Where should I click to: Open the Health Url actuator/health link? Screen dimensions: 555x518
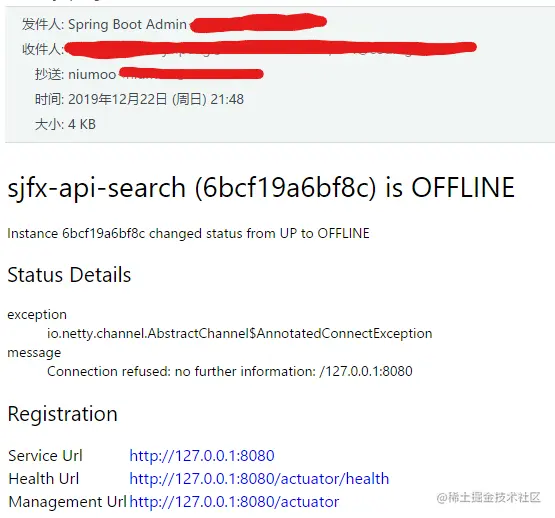[259, 479]
